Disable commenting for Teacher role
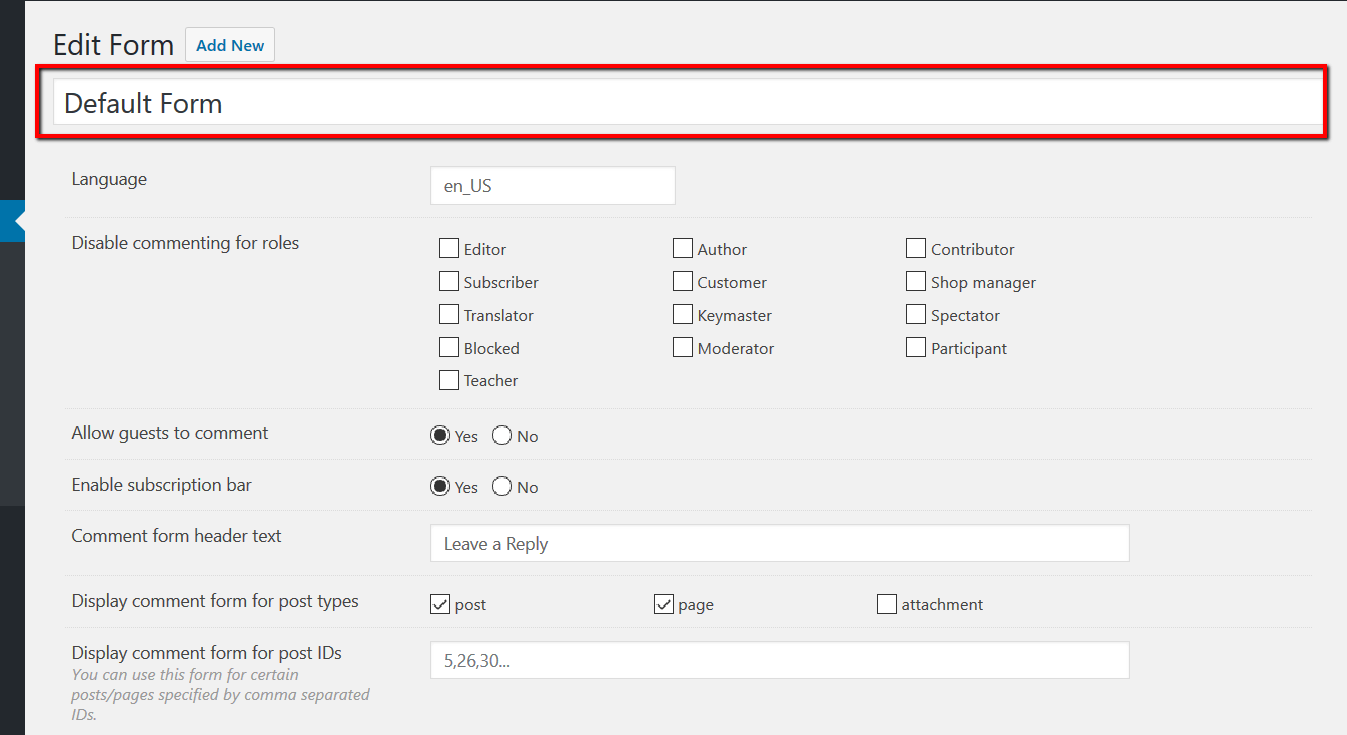Image resolution: width=1347 pixels, height=735 pixels. point(449,380)
